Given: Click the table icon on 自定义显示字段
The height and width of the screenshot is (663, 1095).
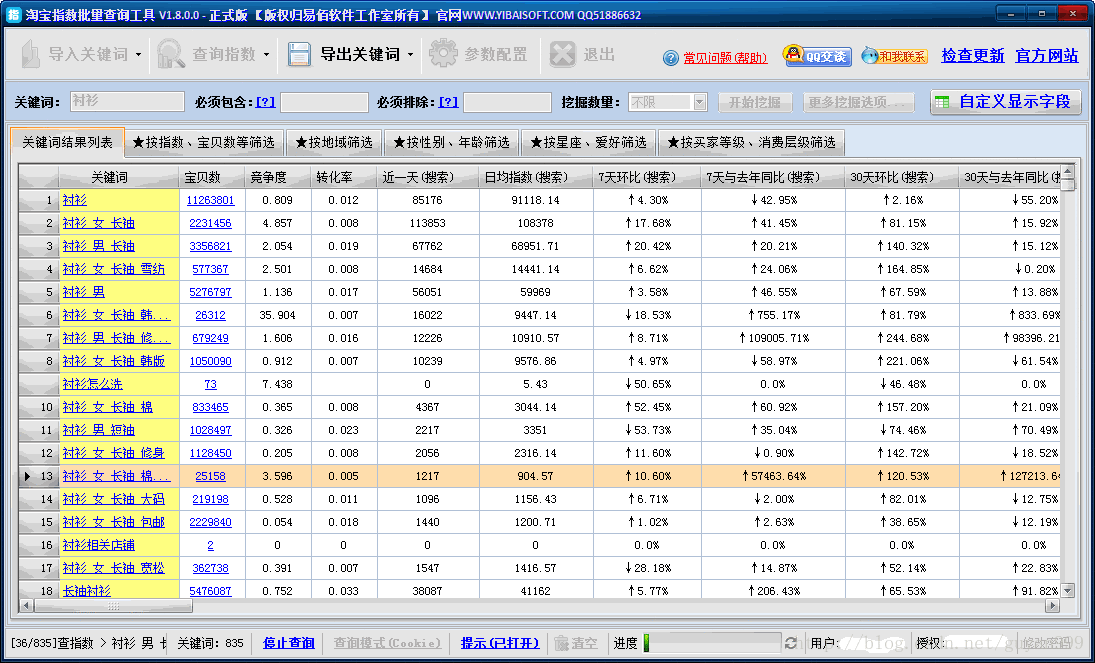Looking at the screenshot, I should click(x=943, y=102).
